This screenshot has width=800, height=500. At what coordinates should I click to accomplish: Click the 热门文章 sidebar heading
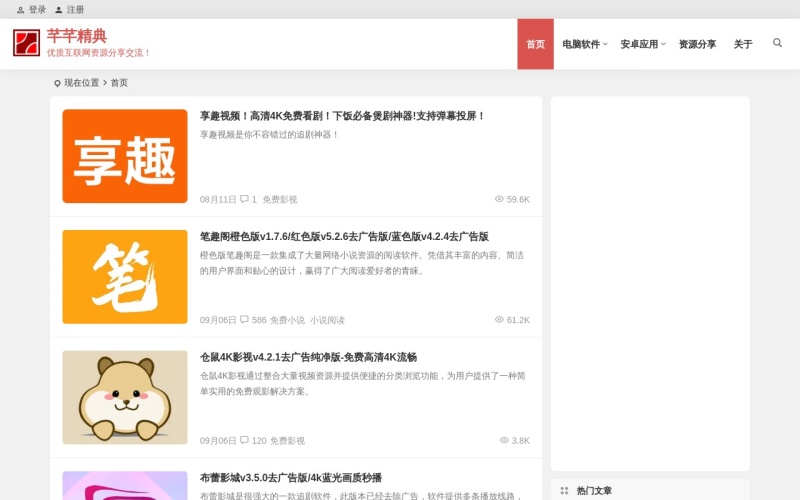pyautogui.click(x=594, y=490)
